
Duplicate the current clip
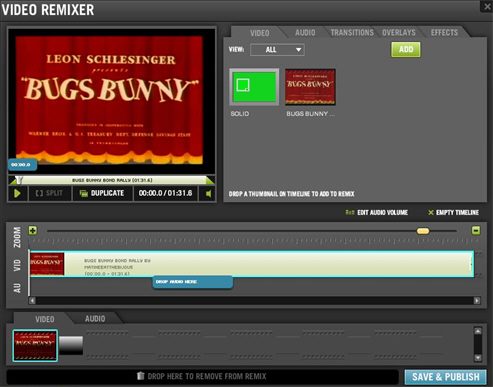coord(102,193)
